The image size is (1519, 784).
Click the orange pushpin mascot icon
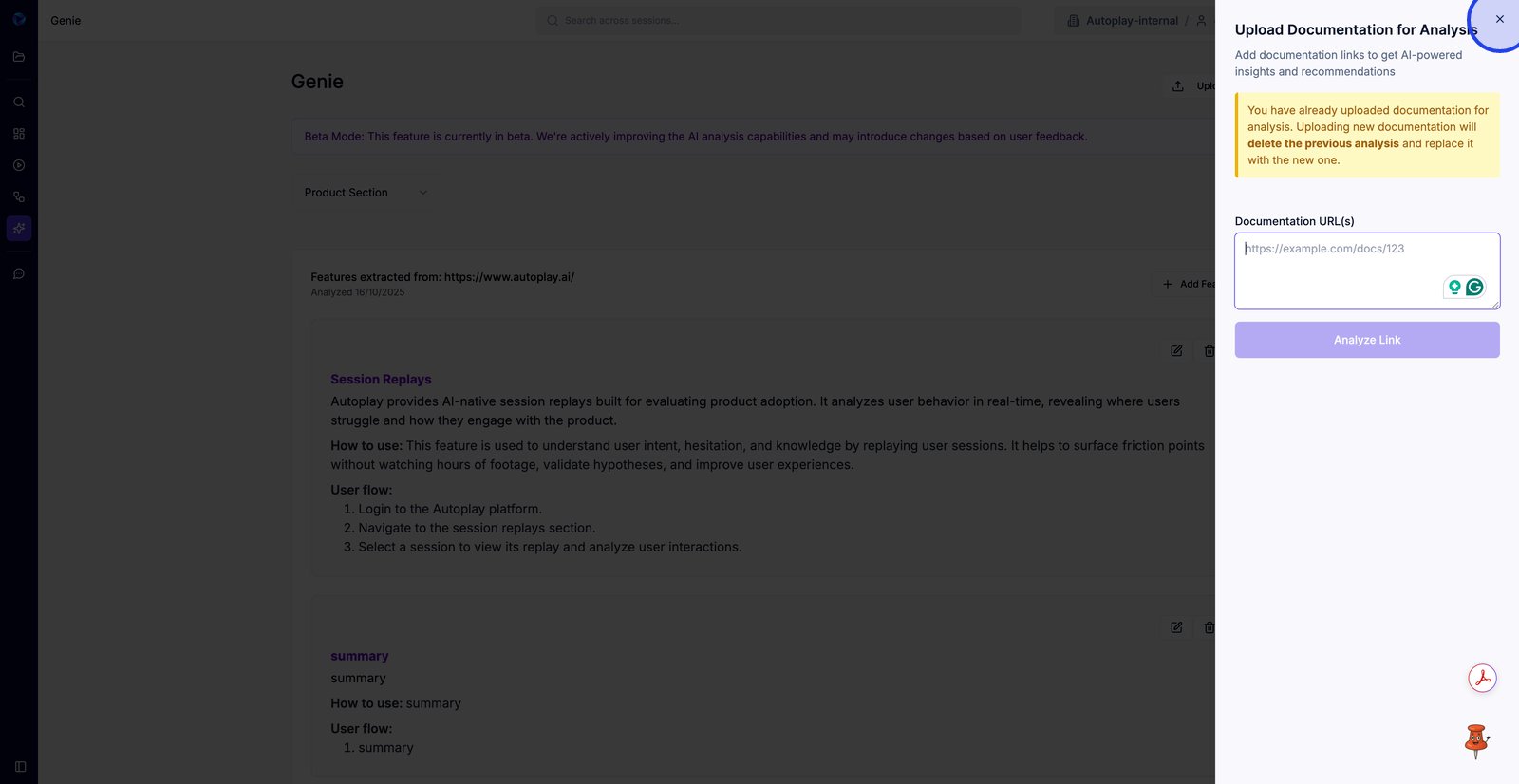tap(1476, 741)
